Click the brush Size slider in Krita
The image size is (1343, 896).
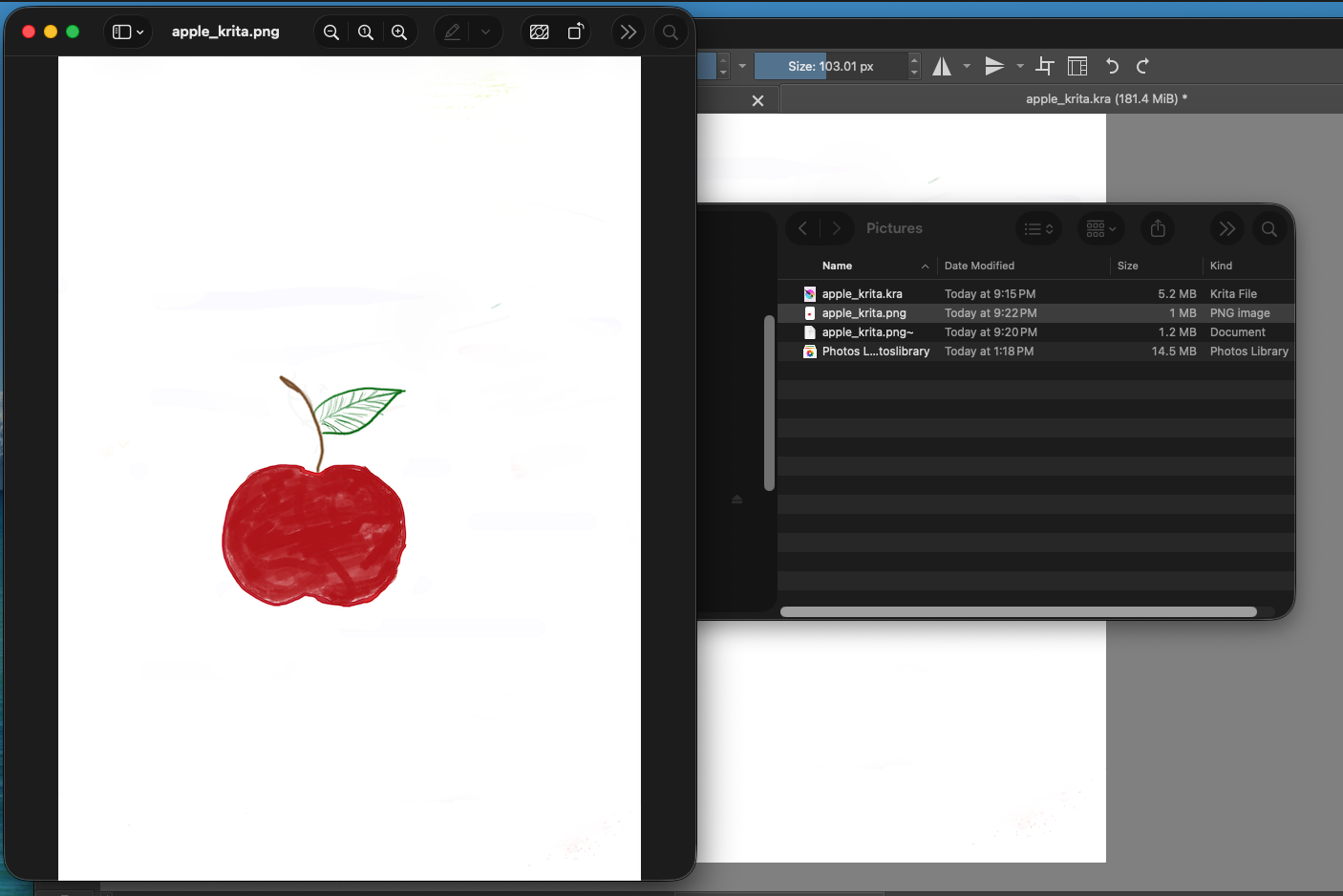click(831, 66)
